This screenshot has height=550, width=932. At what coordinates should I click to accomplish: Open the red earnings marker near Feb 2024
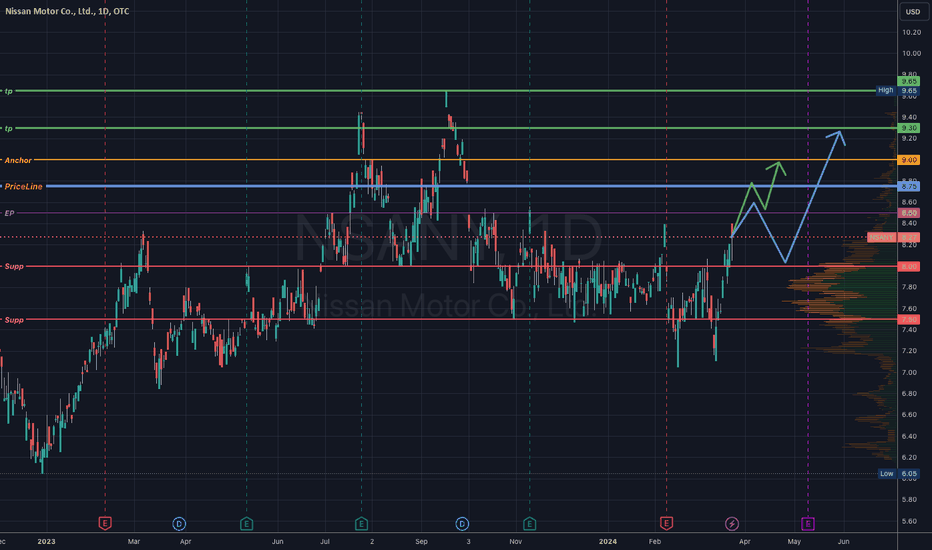[666, 523]
